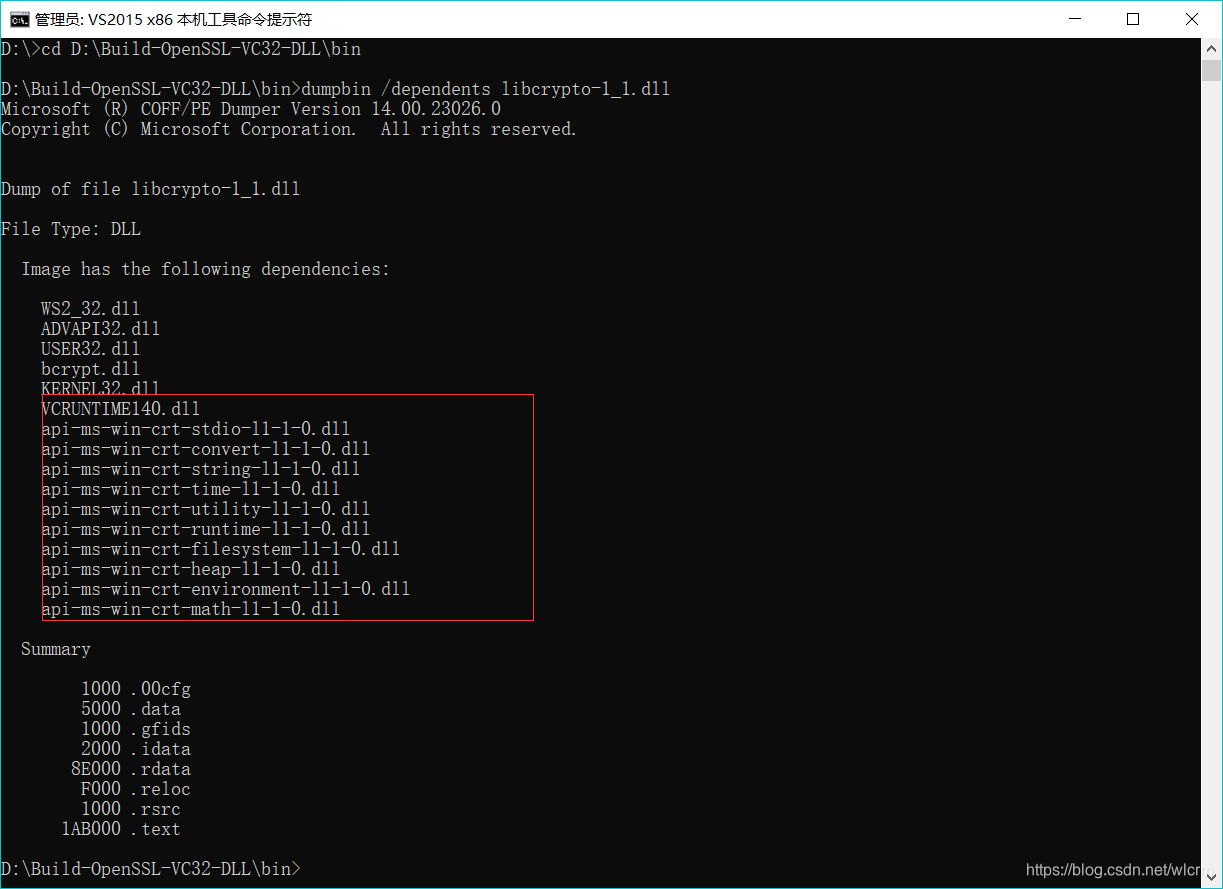Click api-ms-win-crt-runtime-l1-1-0.dll entry
1223x889 pixels.
click(x=206, y=529)
